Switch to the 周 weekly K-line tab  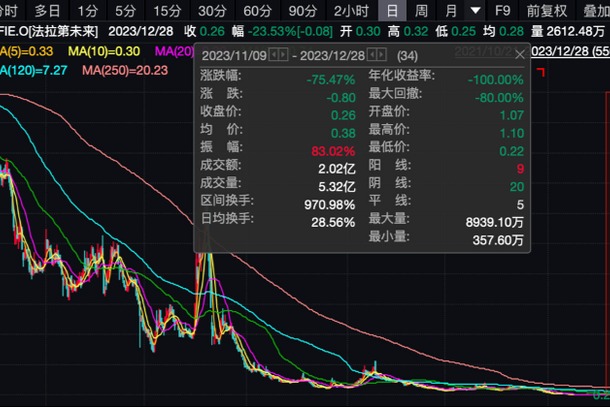pyautogui.click(x=421, y=11)
